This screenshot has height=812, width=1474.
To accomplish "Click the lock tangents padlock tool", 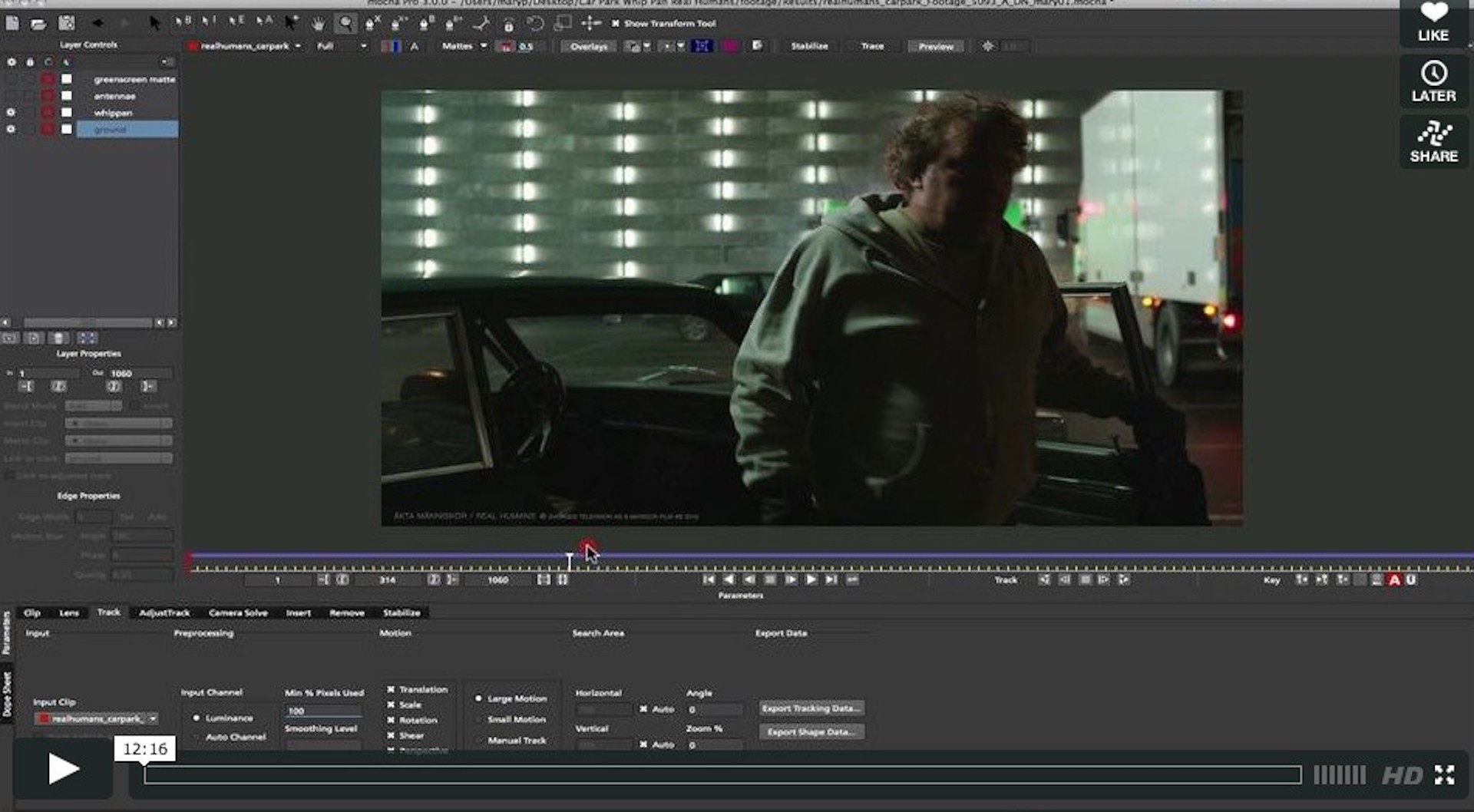I will (507, 25).
